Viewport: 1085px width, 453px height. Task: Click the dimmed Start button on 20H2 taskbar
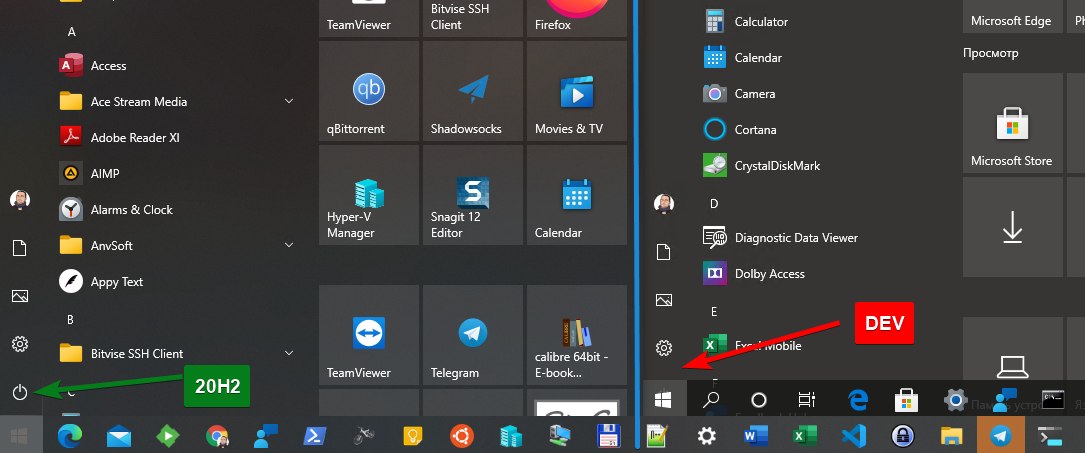click(19, 435)
